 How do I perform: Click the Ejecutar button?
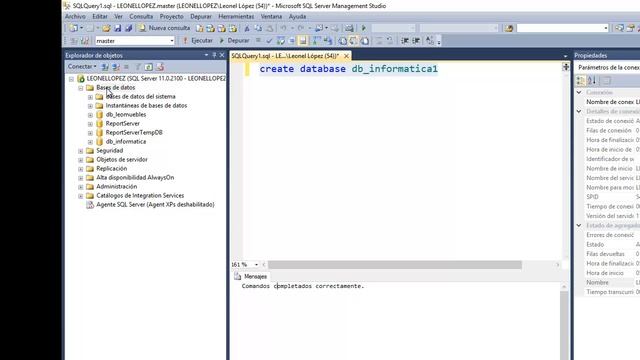(198, 40)
